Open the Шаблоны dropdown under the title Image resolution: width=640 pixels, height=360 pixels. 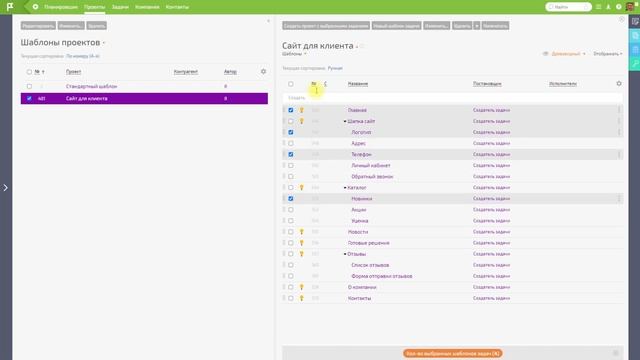pyautogui.click(x=294, y=54)
